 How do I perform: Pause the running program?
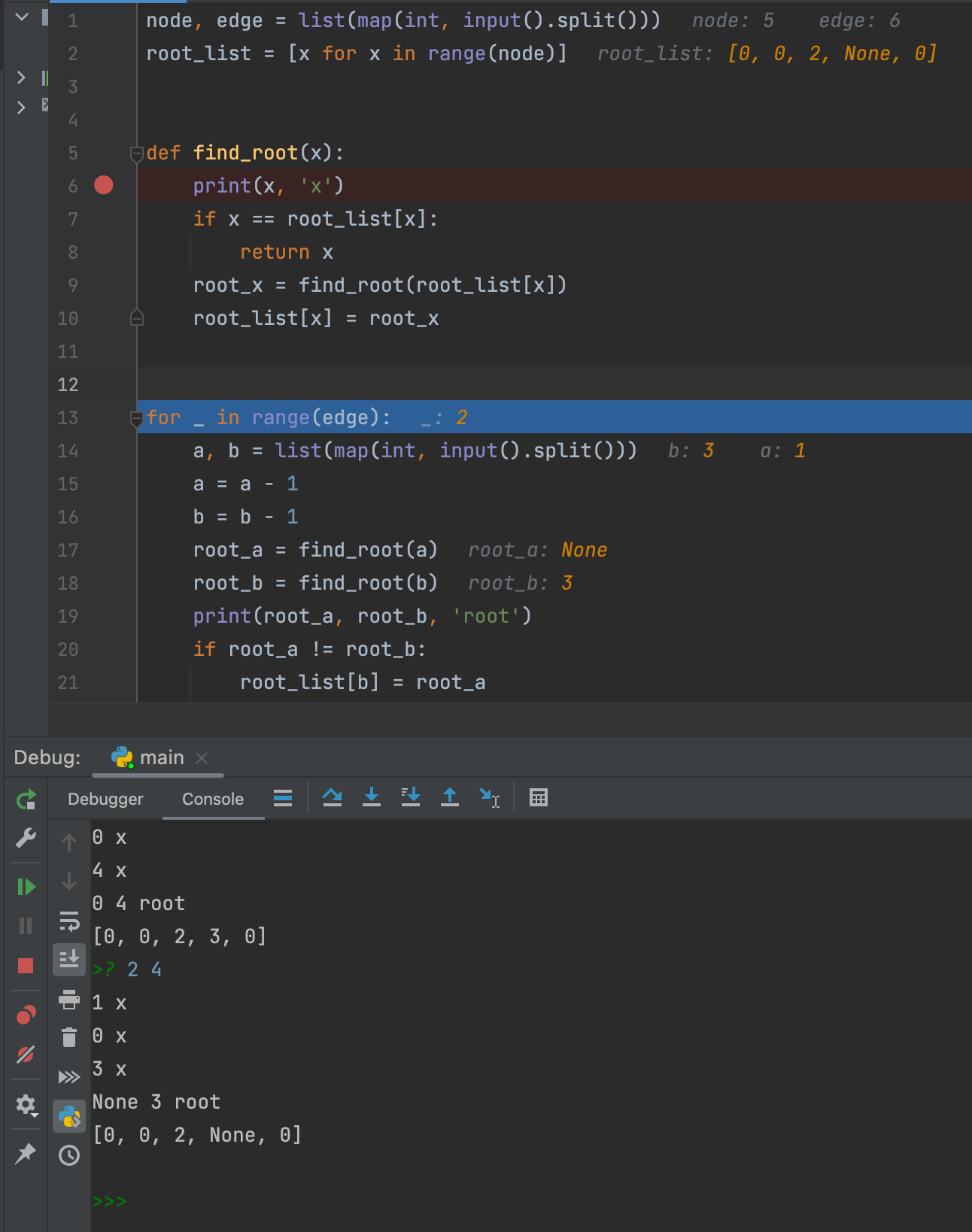26,926
